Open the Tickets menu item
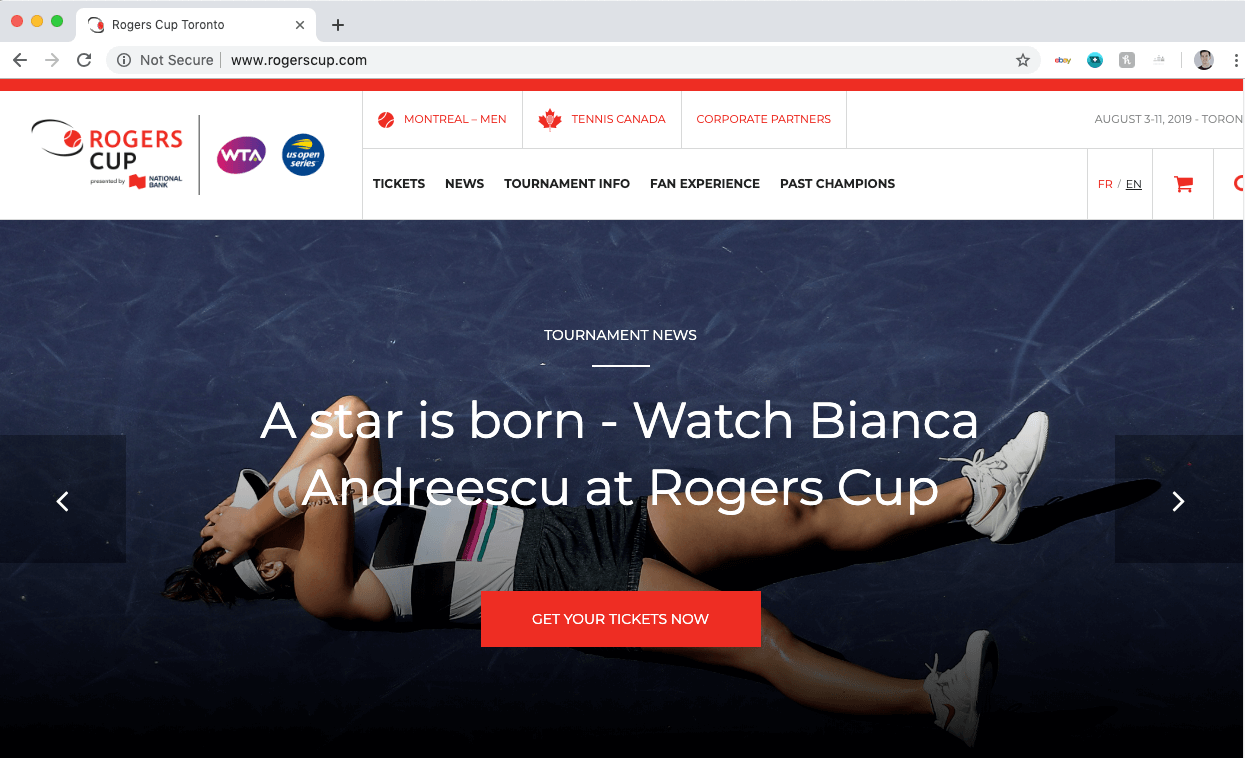 coord(399,184)
